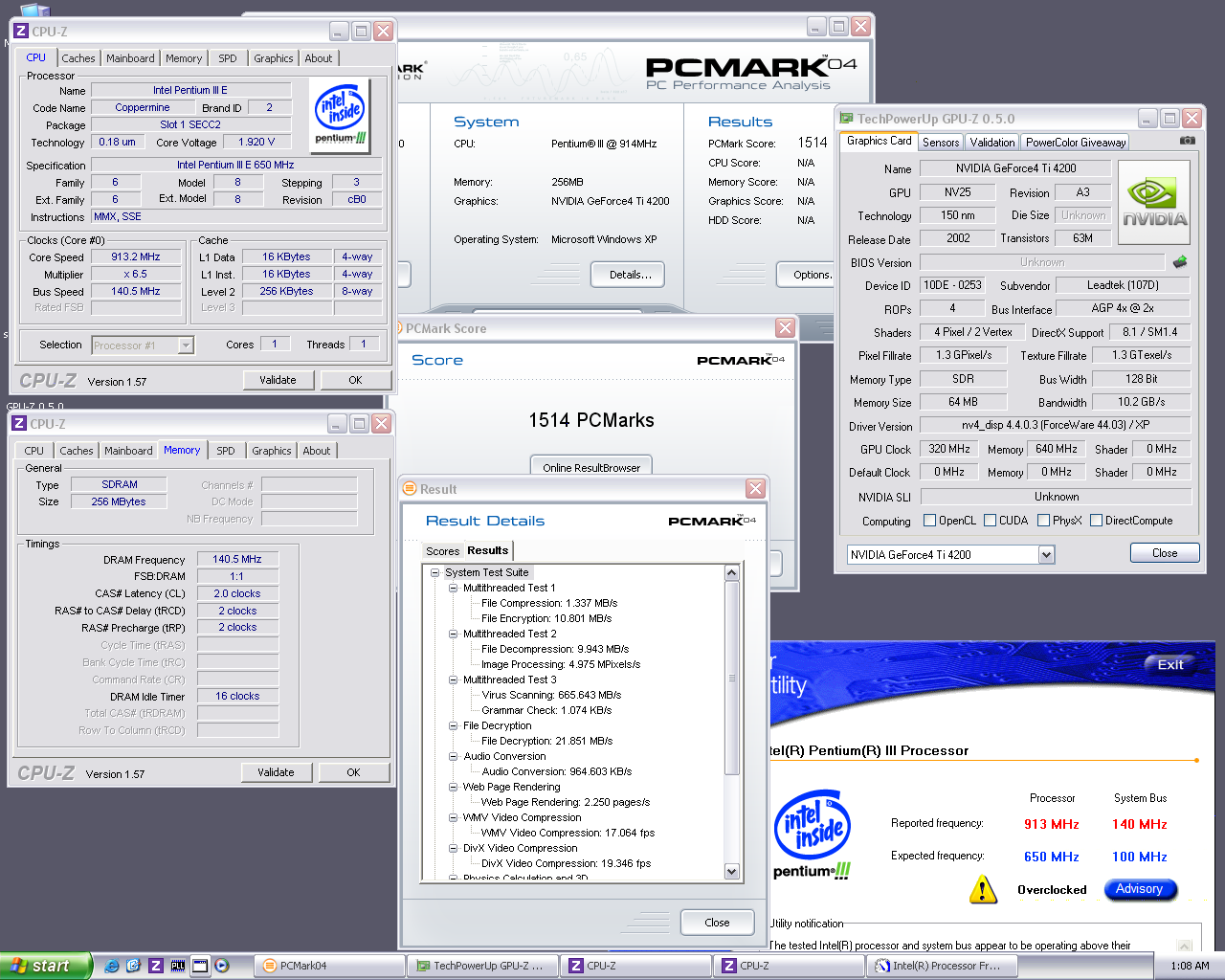Switch to Validation tab in GPU-Z
1225x980 pixels.
pyautogui.click(x=992, y=143)
